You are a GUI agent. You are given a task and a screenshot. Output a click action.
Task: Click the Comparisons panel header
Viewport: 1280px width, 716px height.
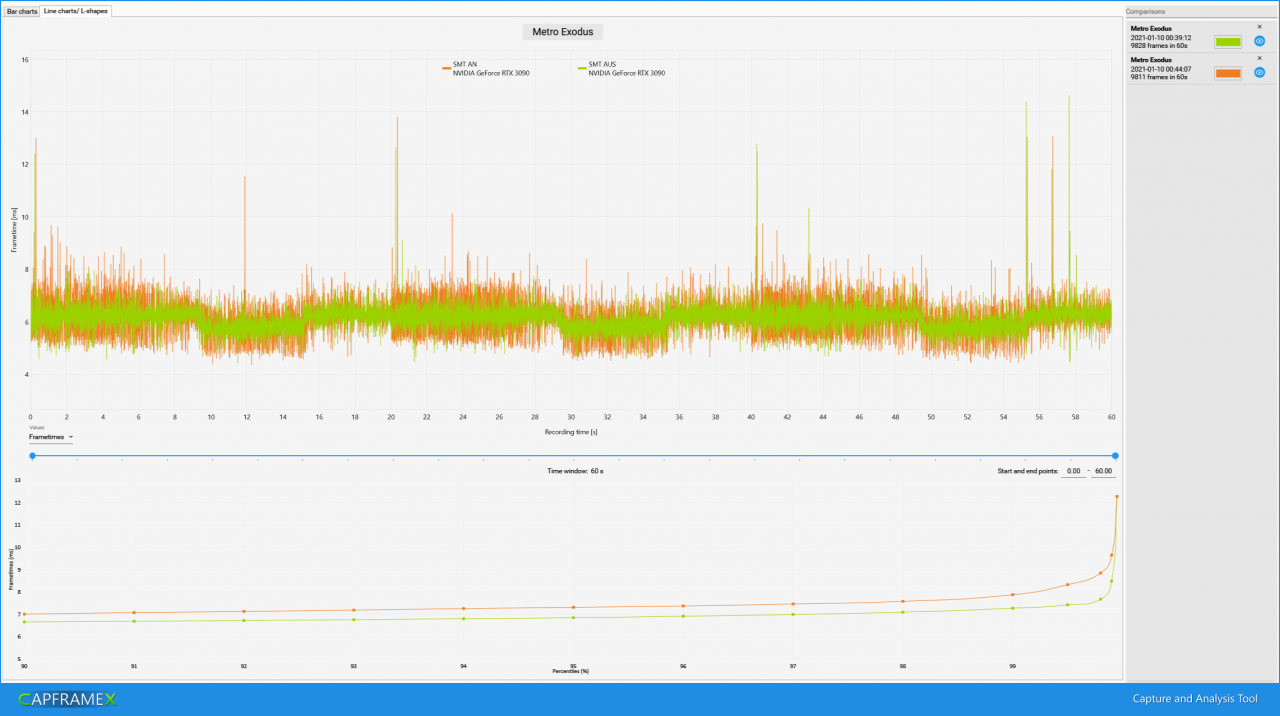point(1201,11)
